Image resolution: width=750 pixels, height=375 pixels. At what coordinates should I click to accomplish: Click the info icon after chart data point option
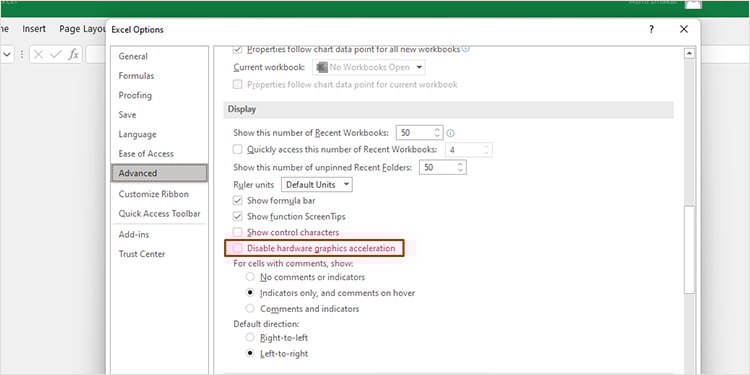point(466,48)
